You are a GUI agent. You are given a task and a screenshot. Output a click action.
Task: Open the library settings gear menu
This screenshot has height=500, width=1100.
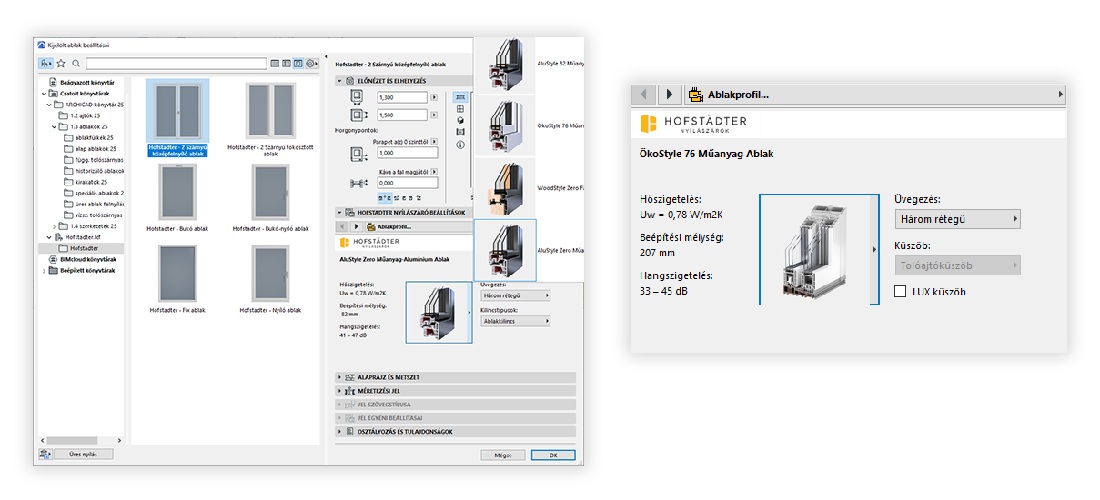(311, 63)
